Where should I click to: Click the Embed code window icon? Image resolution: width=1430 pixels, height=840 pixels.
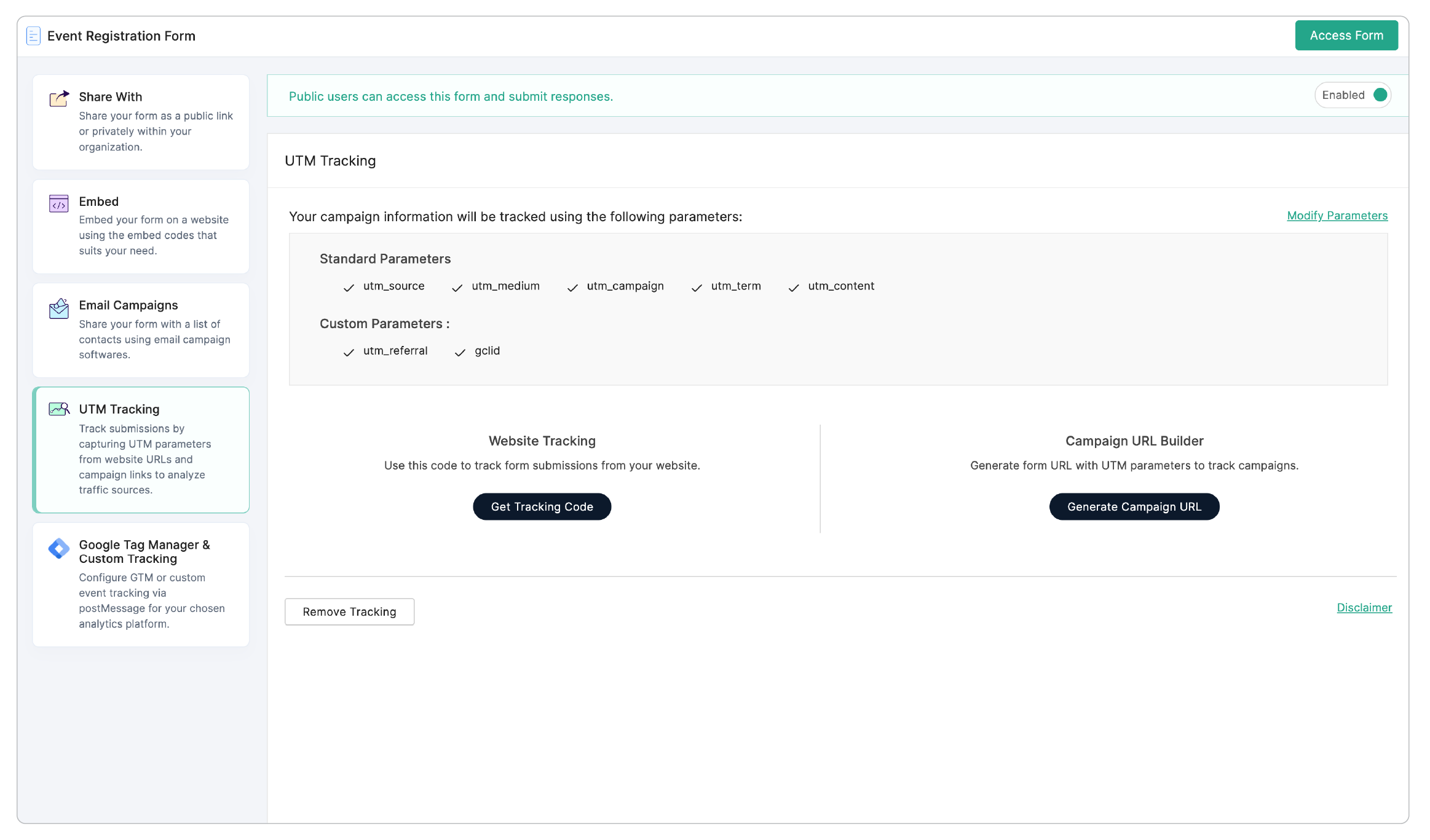point(59,203)
